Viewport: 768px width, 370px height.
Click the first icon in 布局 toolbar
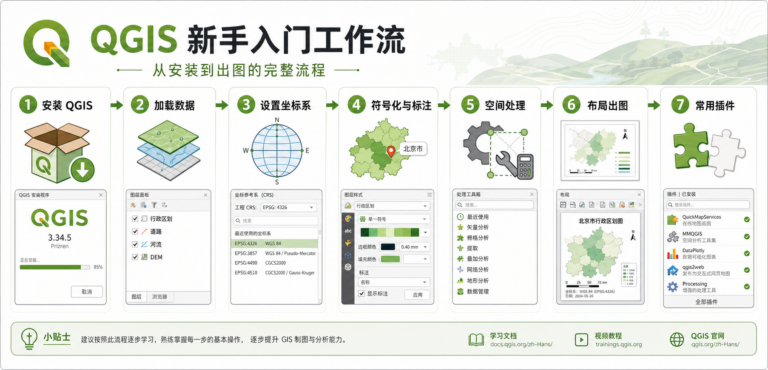tap(563, 204)
